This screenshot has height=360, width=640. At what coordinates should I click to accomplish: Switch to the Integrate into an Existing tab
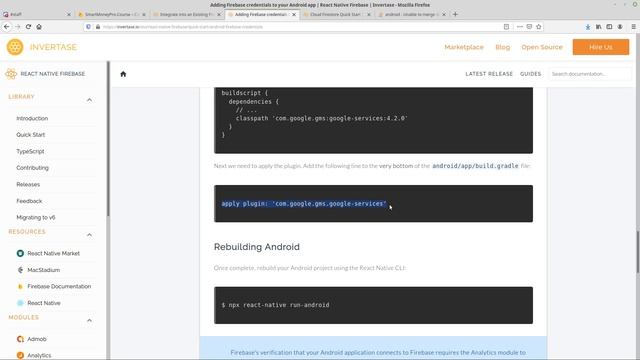tap(187, 14)
